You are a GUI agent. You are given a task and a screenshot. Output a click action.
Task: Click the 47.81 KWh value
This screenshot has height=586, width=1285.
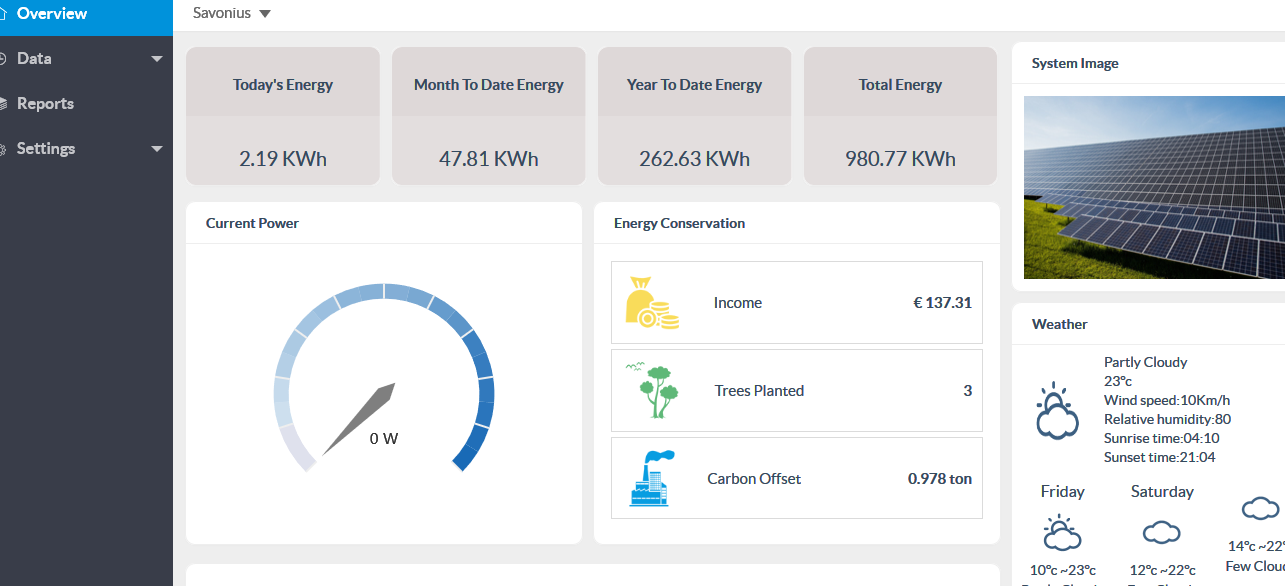coord(489,159)
